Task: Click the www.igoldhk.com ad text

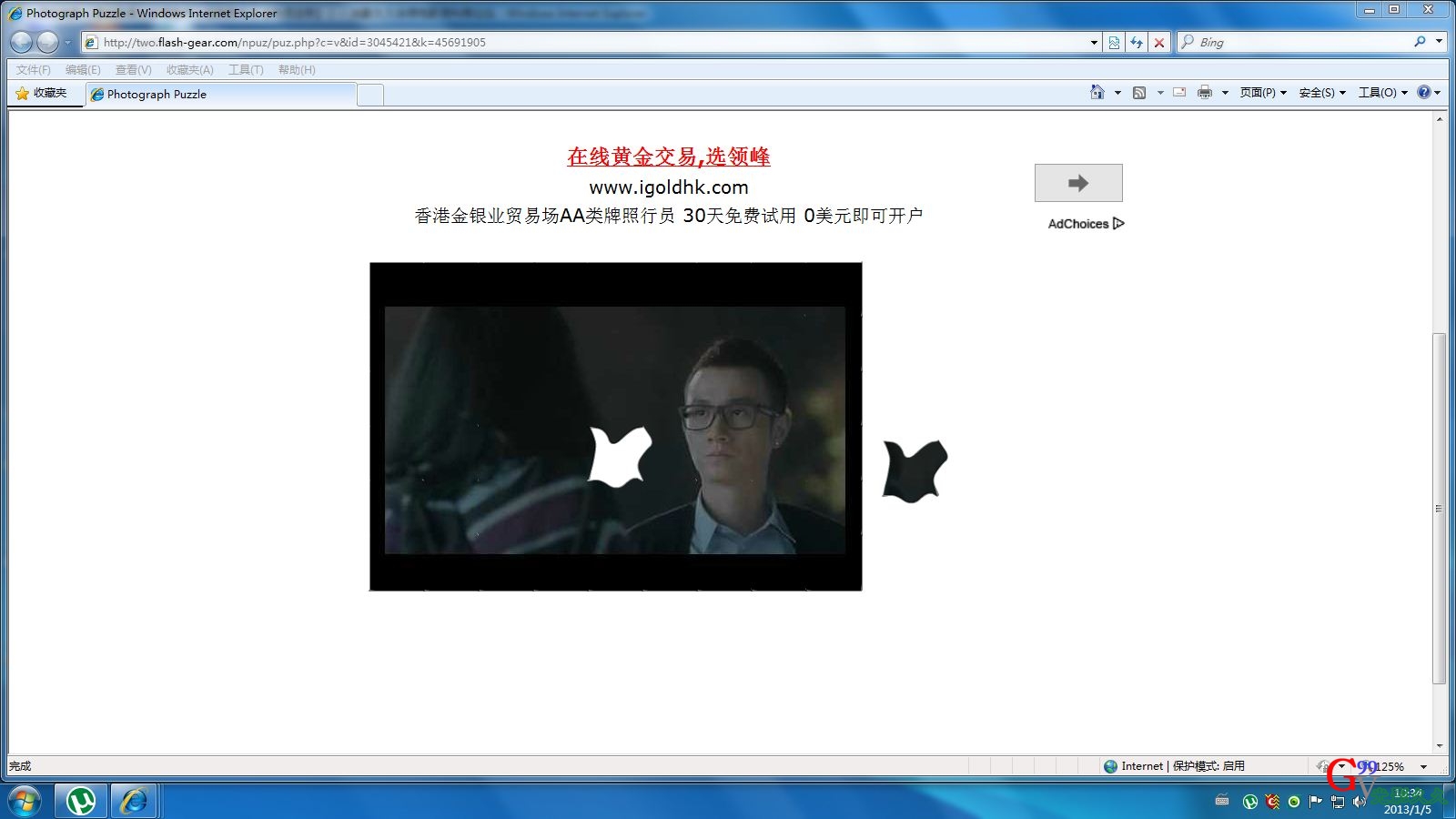Action: pyautogui.click(x=669, y=187)
